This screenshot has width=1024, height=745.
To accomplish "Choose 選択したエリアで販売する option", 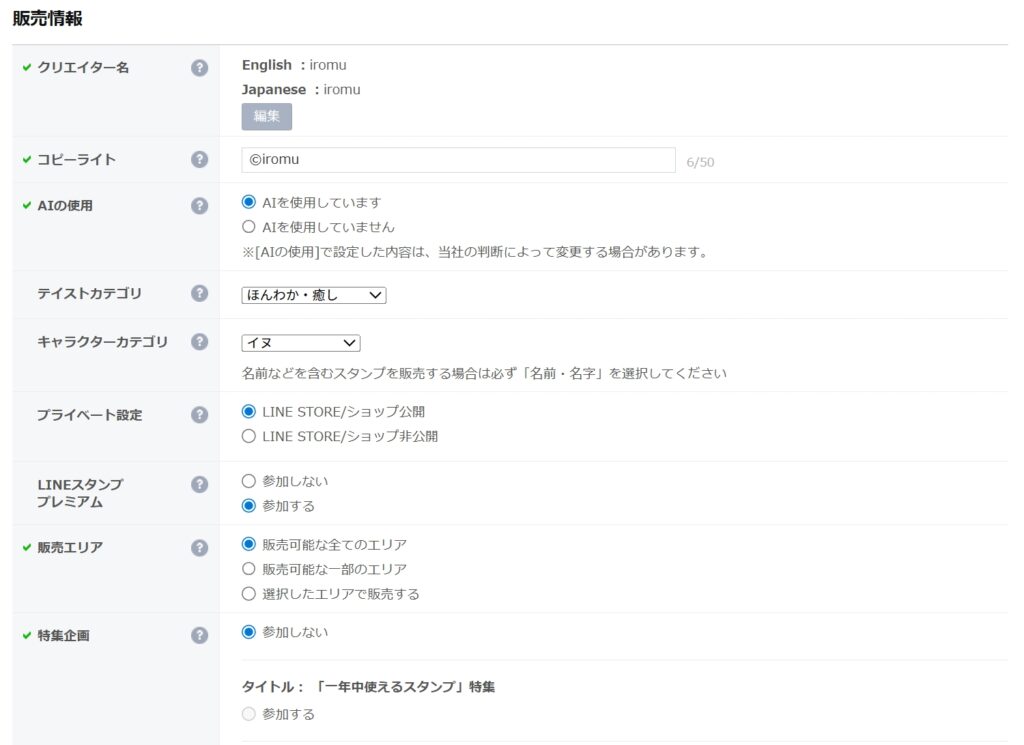I will [x=249, y=594].
